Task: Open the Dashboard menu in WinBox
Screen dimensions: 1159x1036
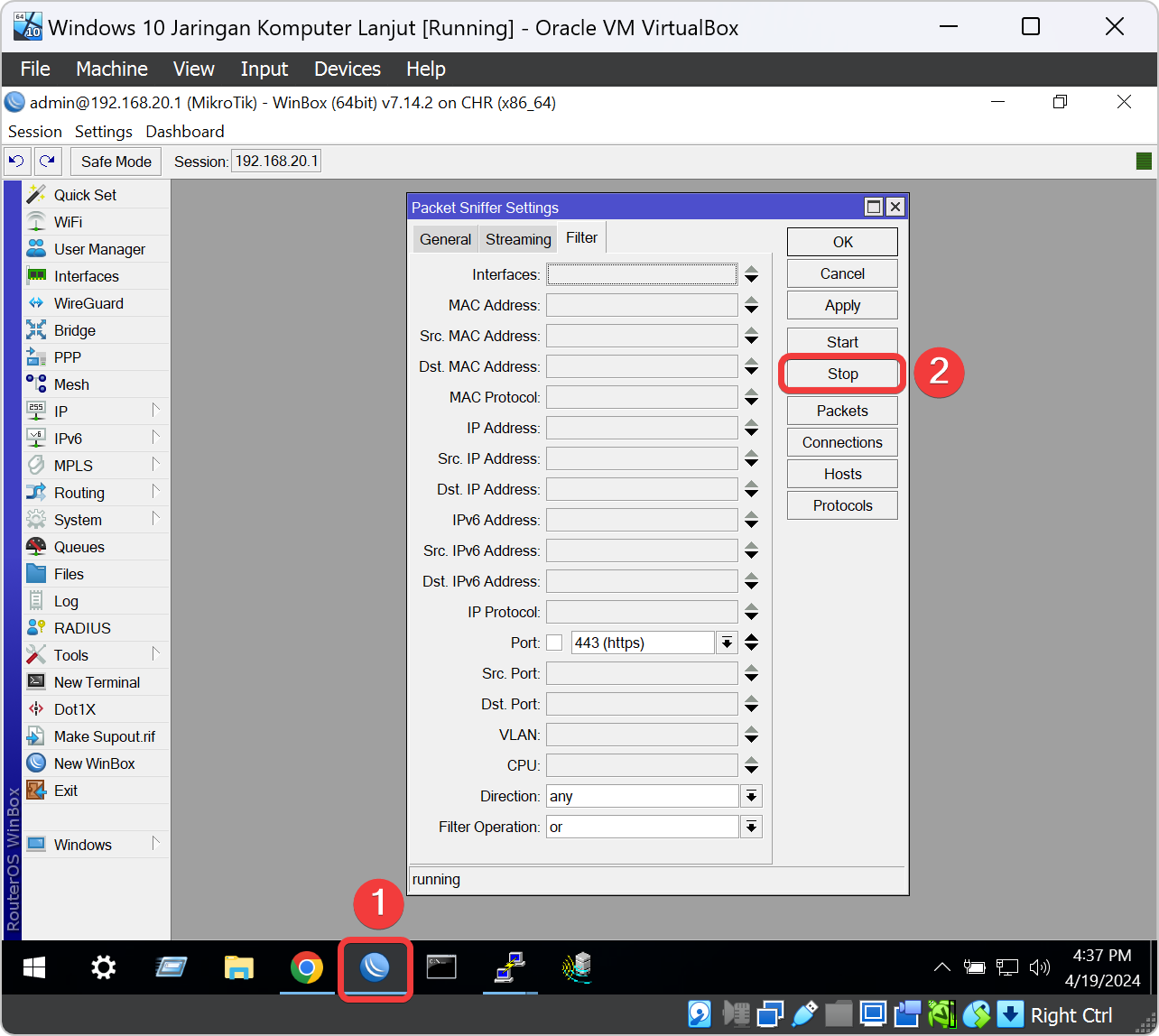Action: pyautogui.click(x=185, y=132)
